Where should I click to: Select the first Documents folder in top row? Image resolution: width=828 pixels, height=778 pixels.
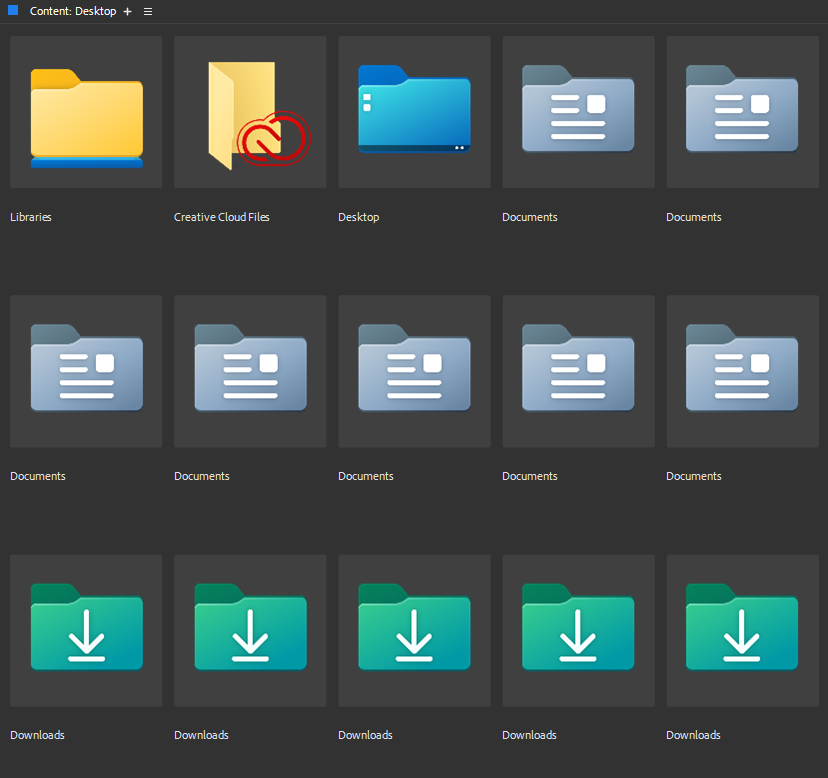[577, 111]
